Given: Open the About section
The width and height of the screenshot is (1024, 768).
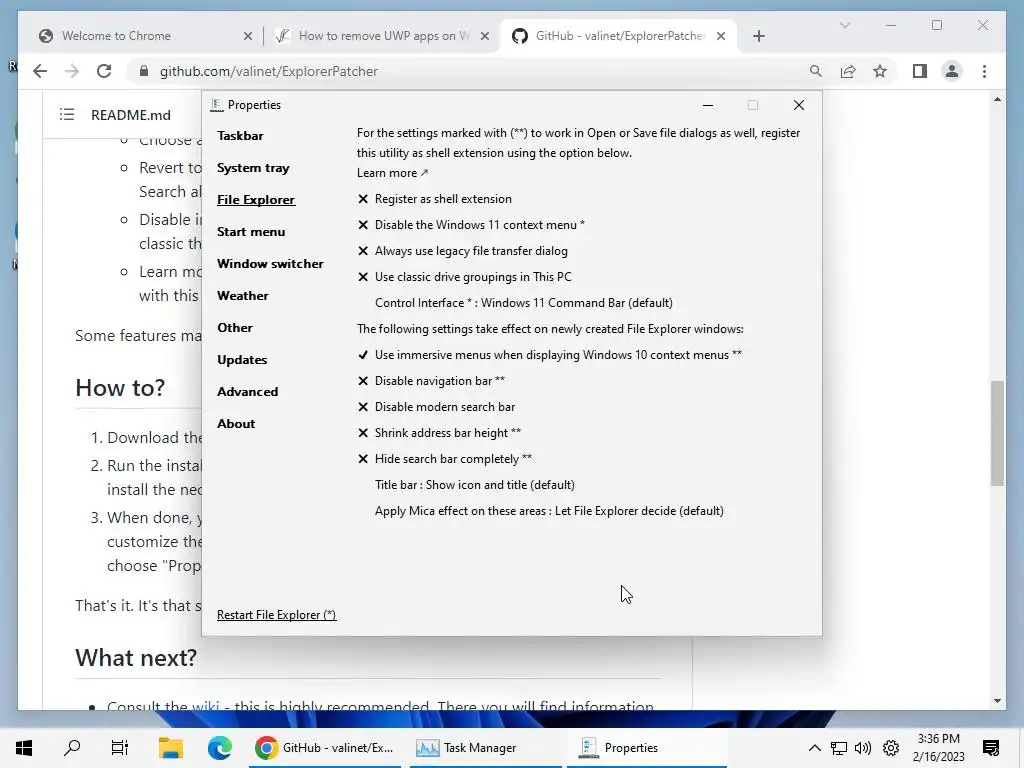Looking at the screenshot, I should (x=236, y=424).
